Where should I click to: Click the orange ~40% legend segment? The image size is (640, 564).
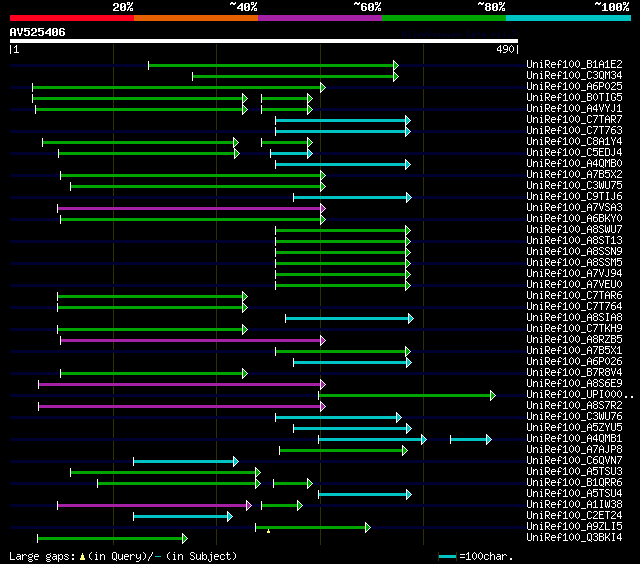(196, 18)
